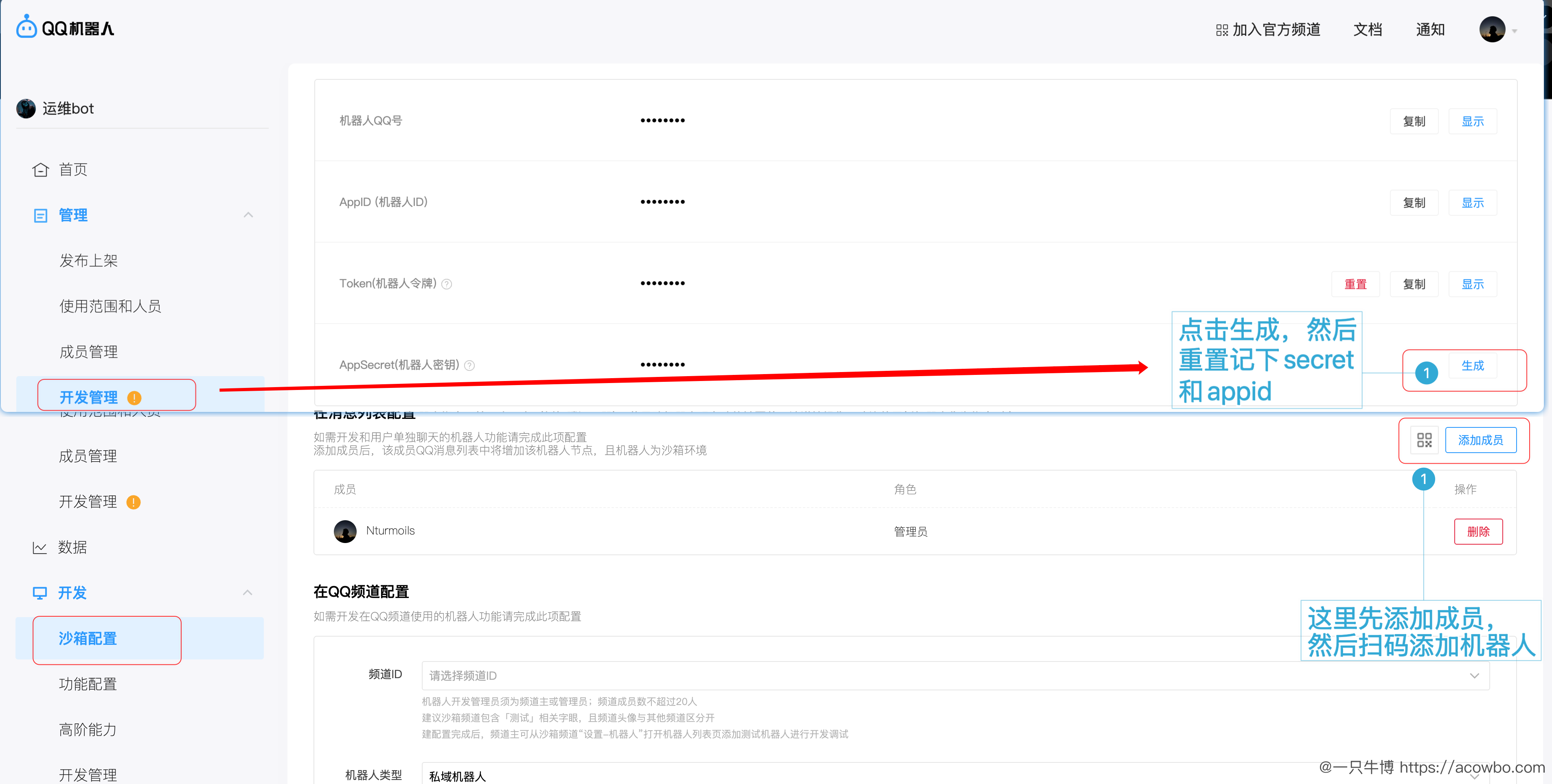
Task: Delete member Nturmoils with 删除
Action: pos(1478,531)
